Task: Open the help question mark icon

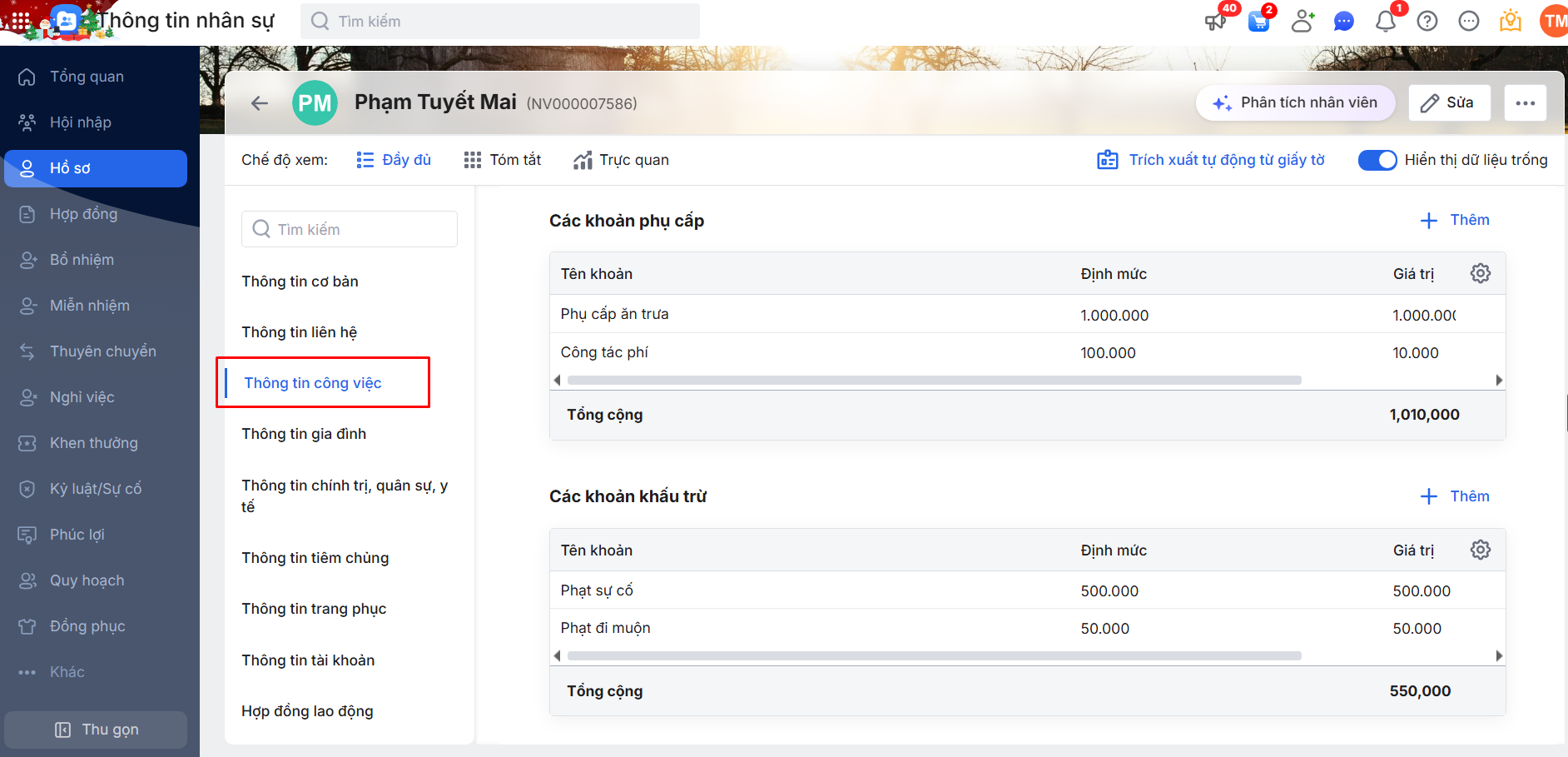Action: [1427, 21]
